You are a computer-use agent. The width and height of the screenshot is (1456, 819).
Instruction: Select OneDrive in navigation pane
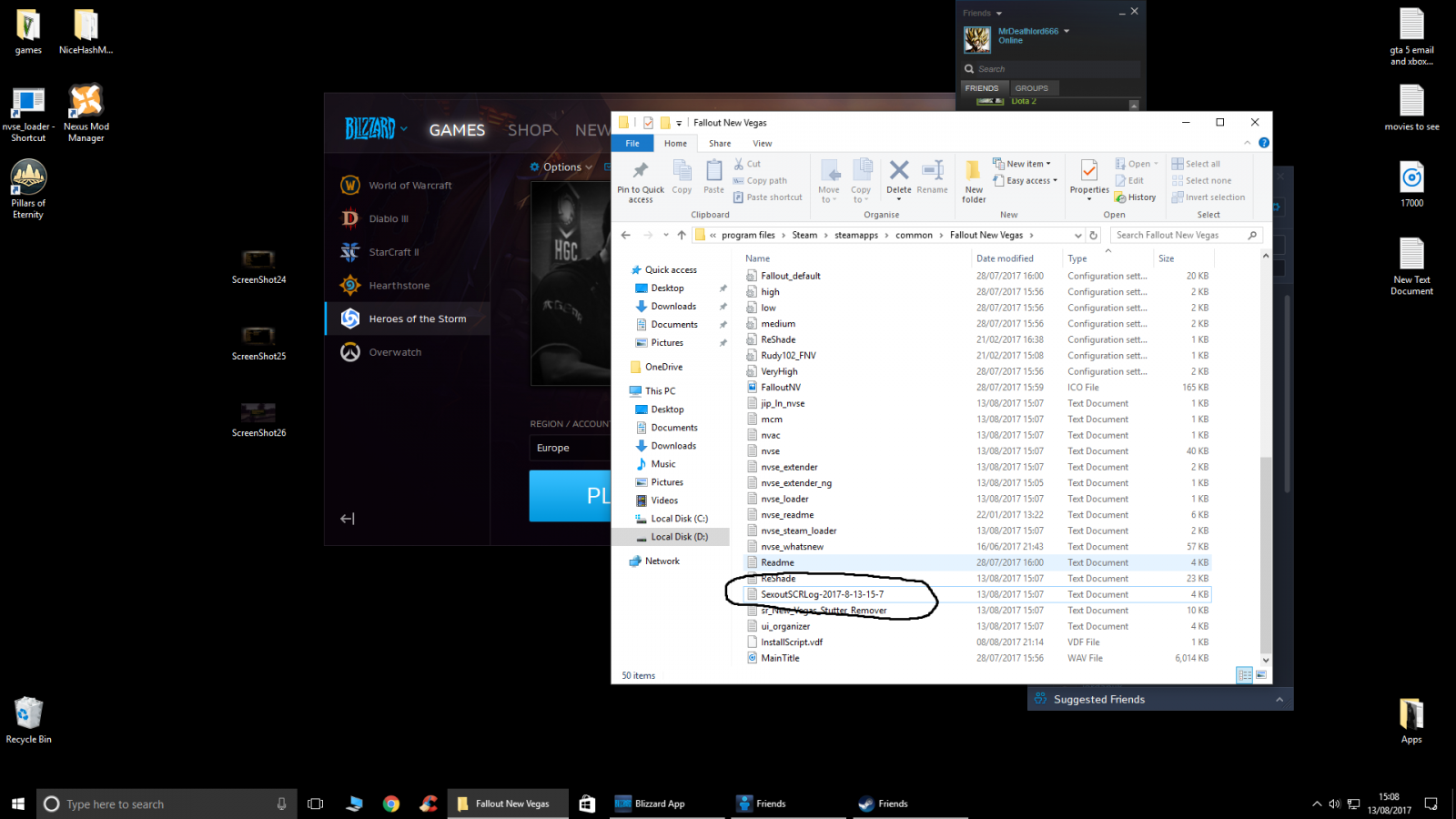pyautogui.click(x=663, y=367)
